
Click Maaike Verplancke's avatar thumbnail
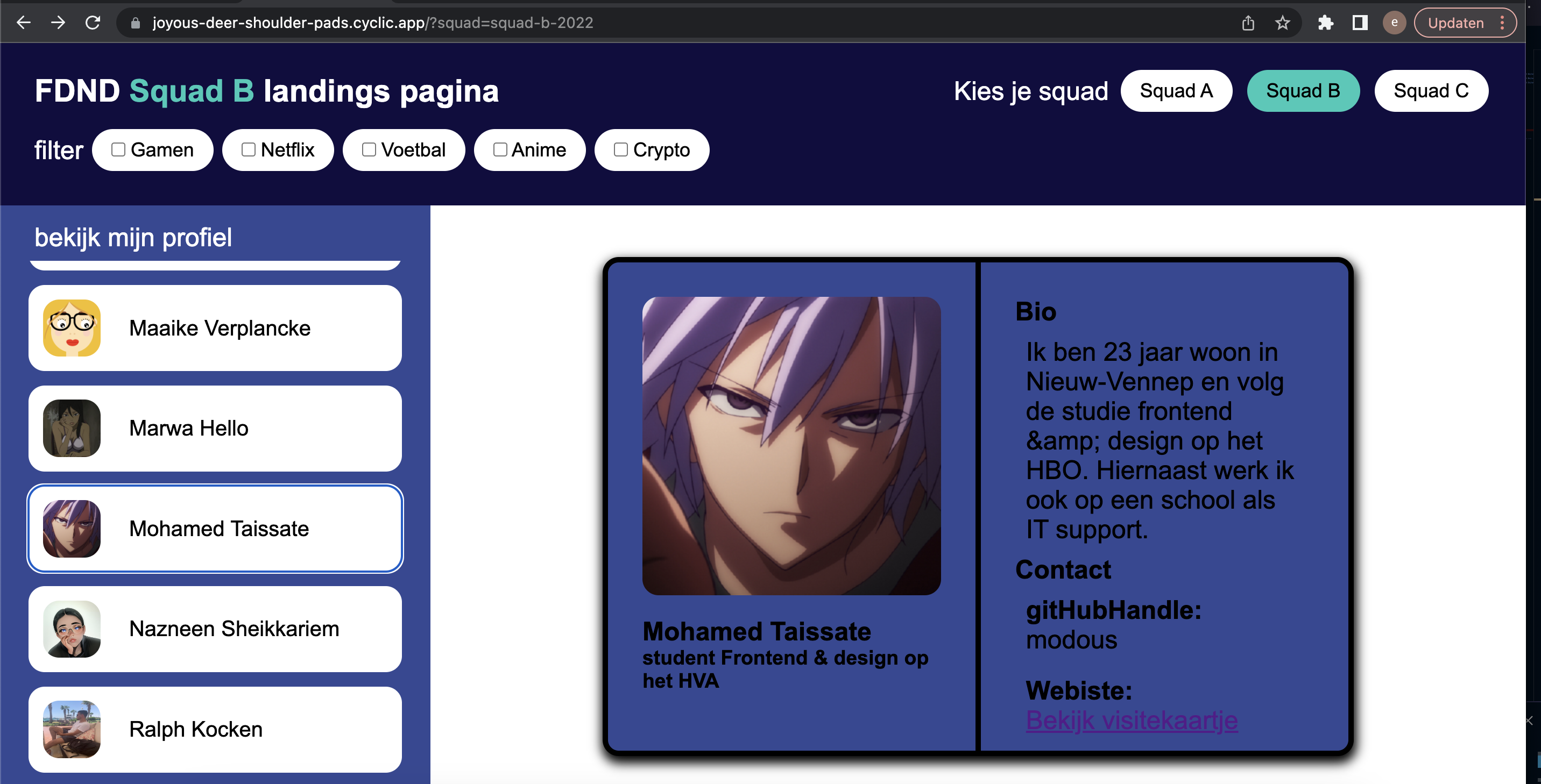coord(72,327)
